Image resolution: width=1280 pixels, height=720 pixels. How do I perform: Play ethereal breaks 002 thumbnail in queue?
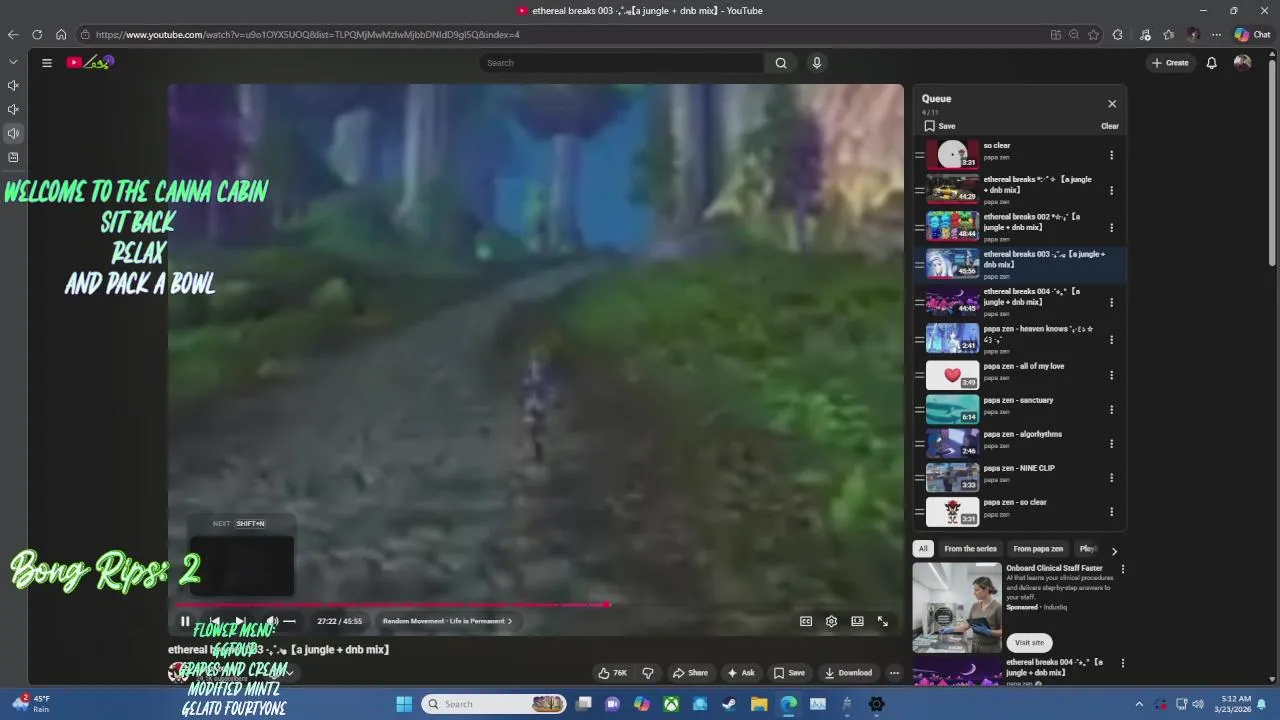point(952,226)
